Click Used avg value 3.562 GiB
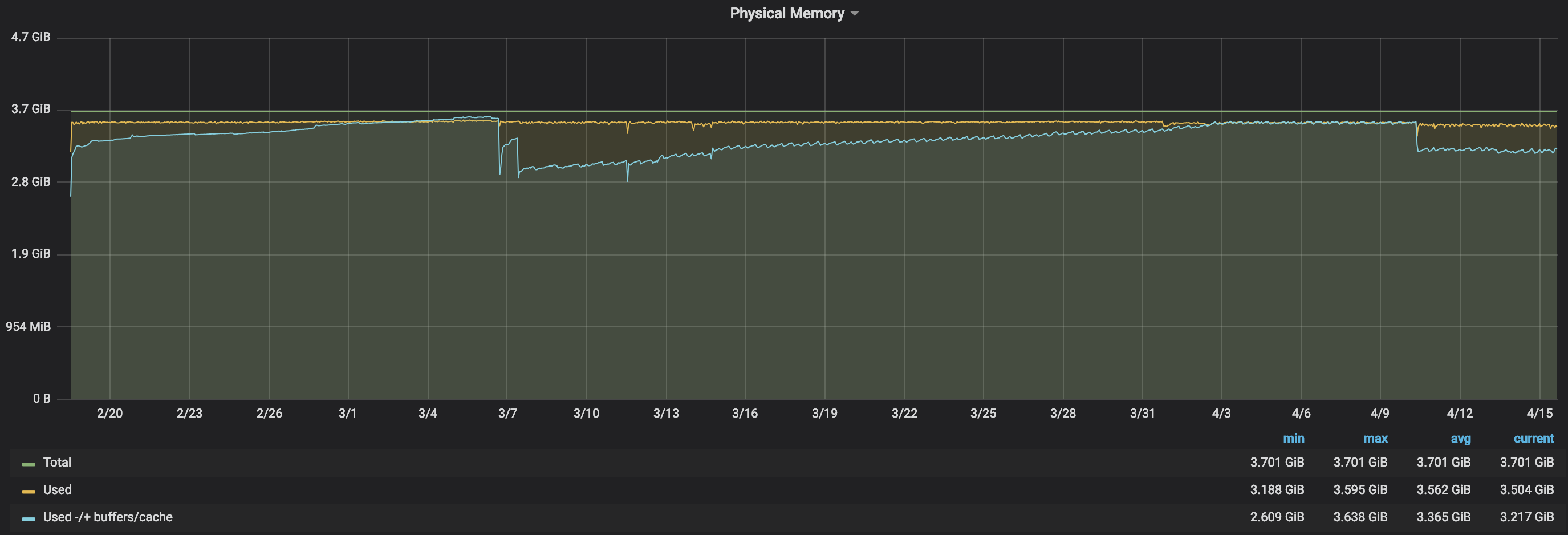 tap(1443, 490)
